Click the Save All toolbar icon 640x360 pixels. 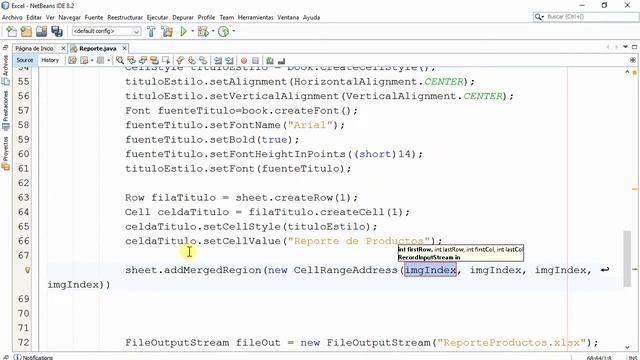tap(57, 31)
